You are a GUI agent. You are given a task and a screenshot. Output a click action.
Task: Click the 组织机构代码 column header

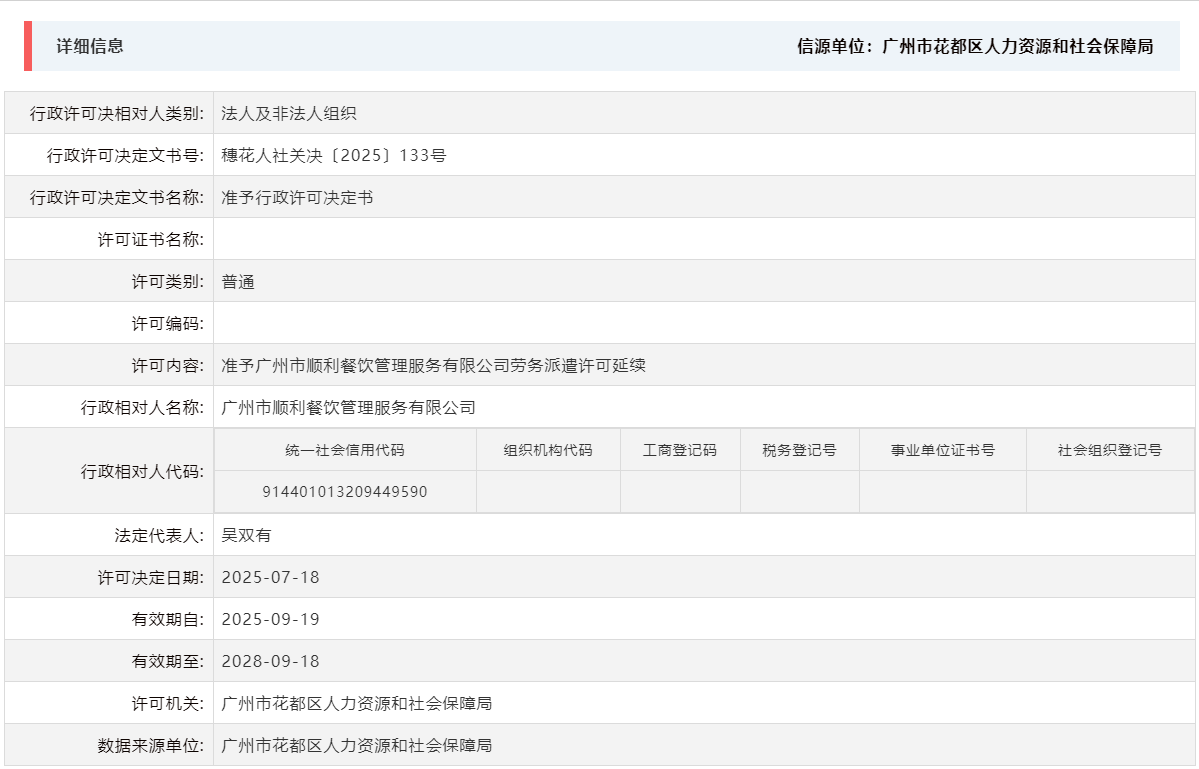click(548, 449)
